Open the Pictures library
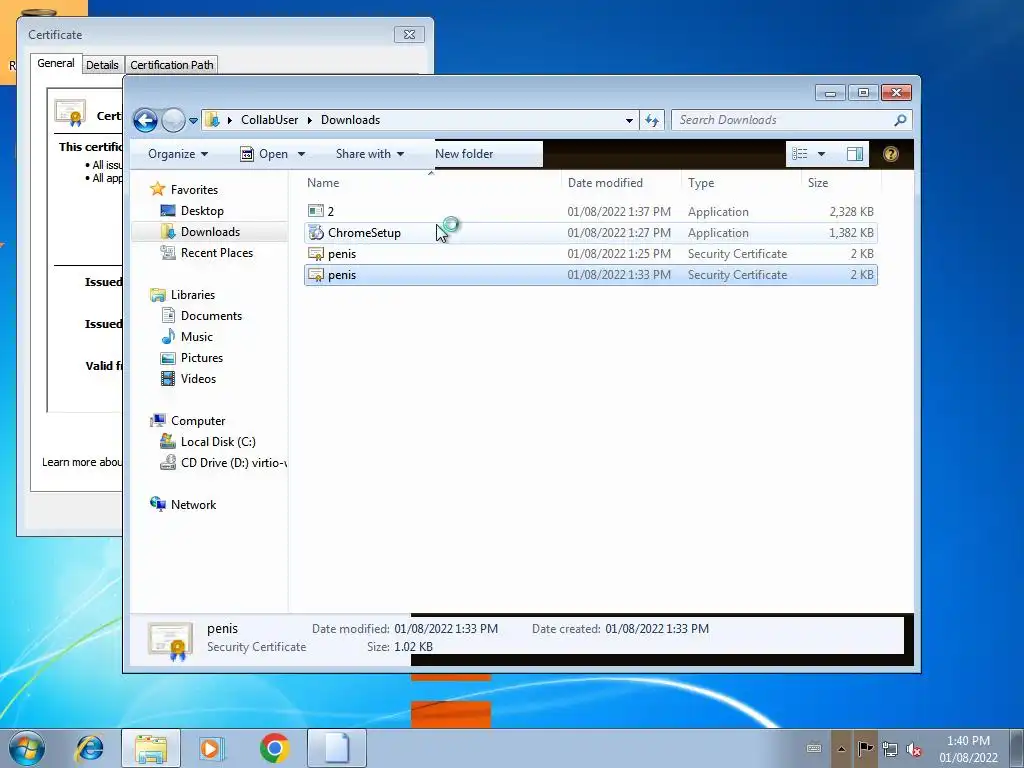 tap(202, 358)
